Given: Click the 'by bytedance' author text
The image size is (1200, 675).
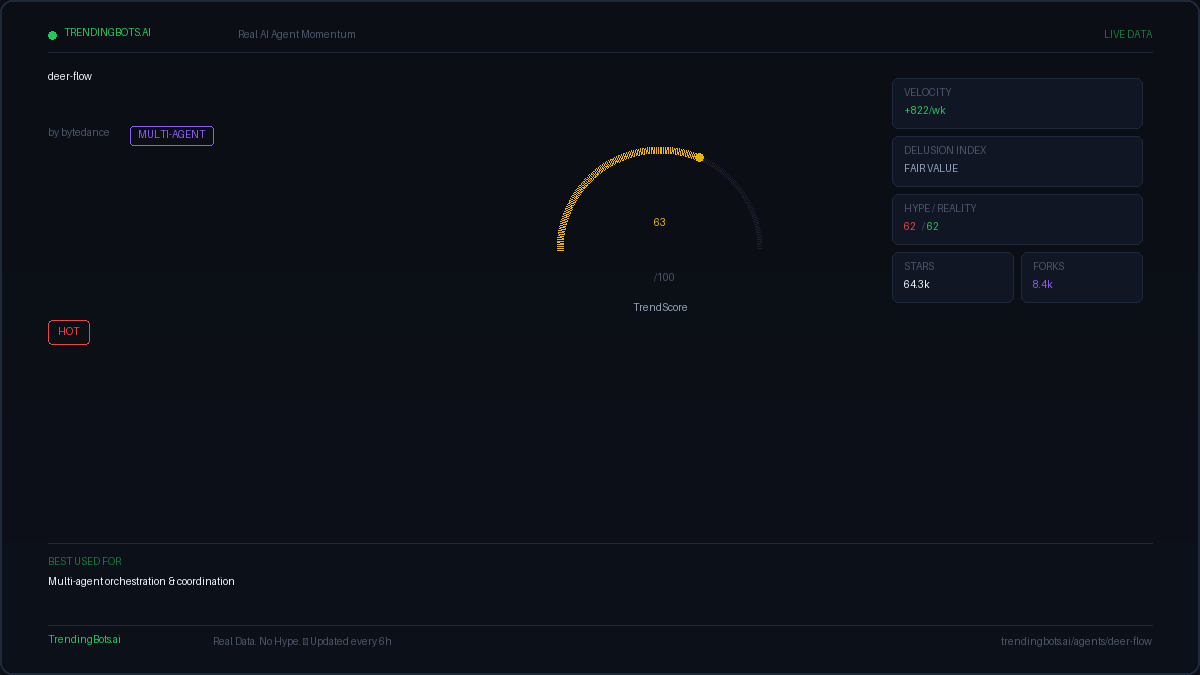Looking at the screenshot, I should click(79, 132).
